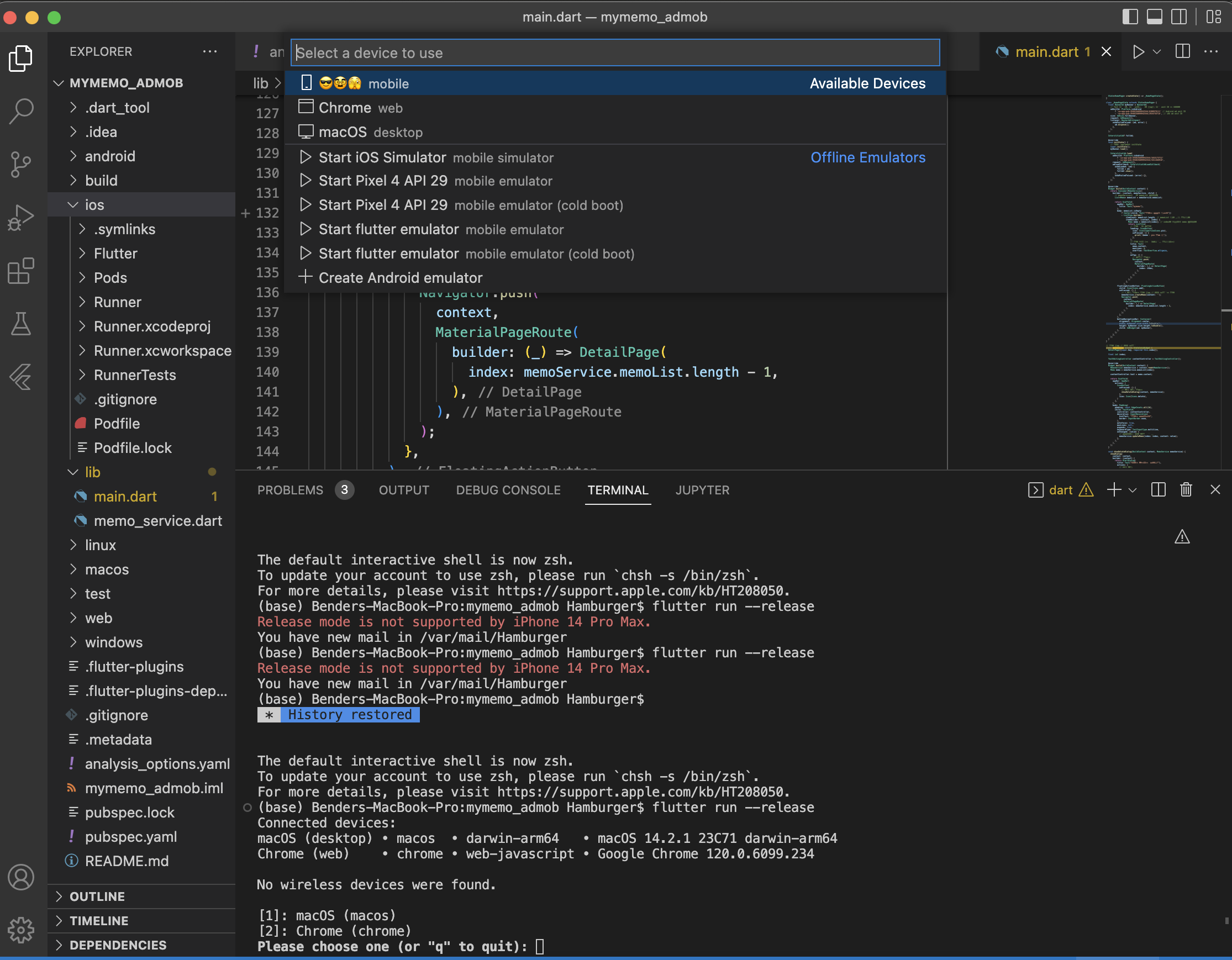Image resolution: width=1232 pixels, height=960 pixels.
Task: Open run button dropdown arrow
Action: (1156, 52)
